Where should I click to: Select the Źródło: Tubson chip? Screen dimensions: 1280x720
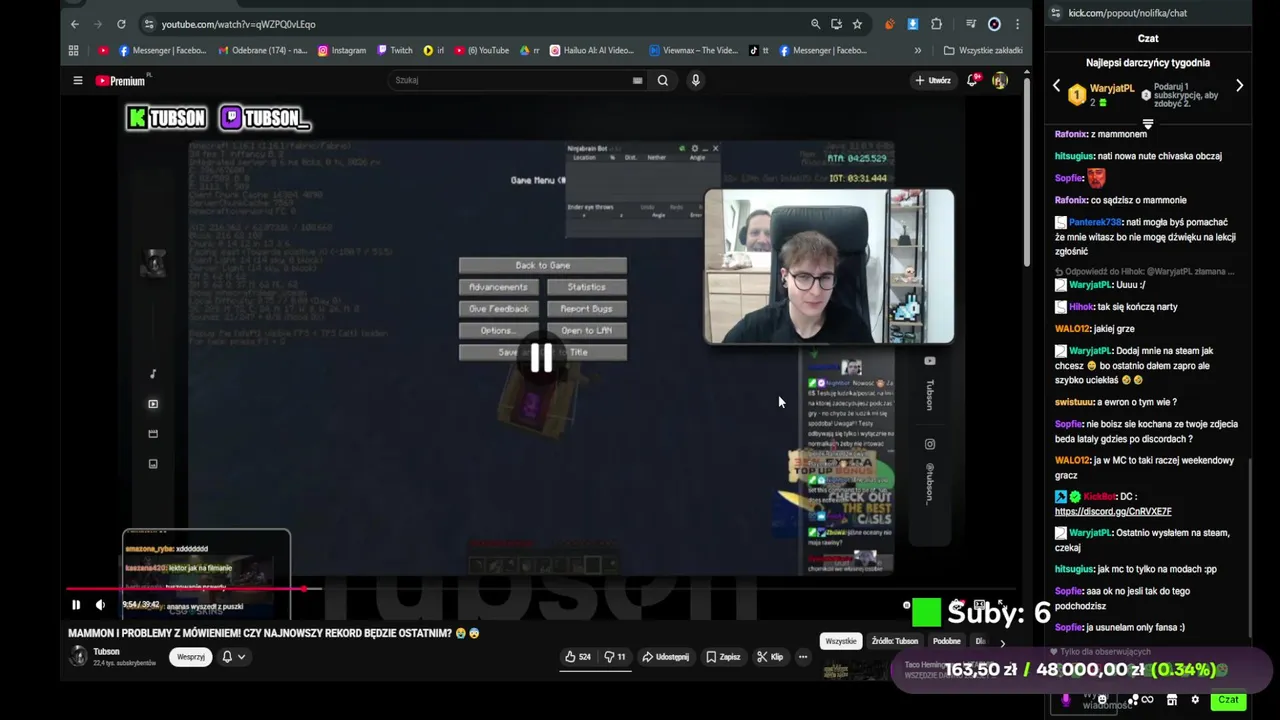tap(895, 641)
